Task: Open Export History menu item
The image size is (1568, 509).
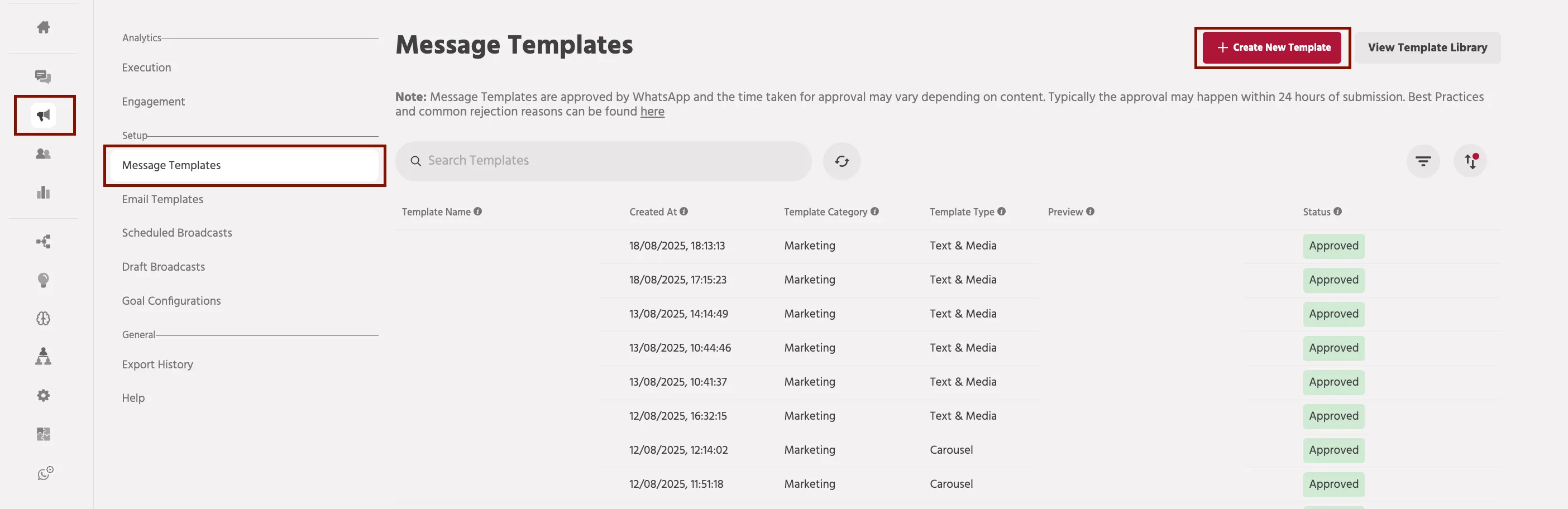Action: (157, 365)
